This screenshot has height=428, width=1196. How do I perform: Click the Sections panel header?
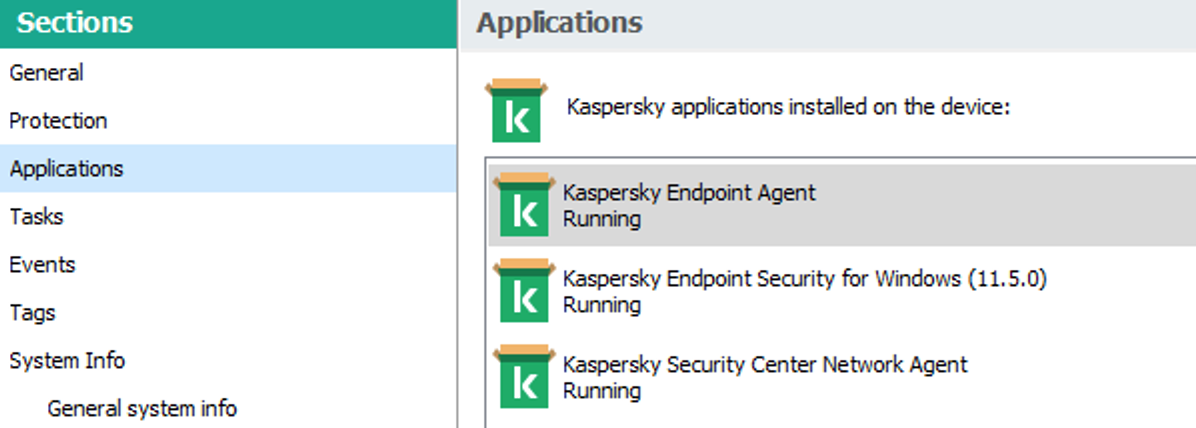click(x=75, y=24)
